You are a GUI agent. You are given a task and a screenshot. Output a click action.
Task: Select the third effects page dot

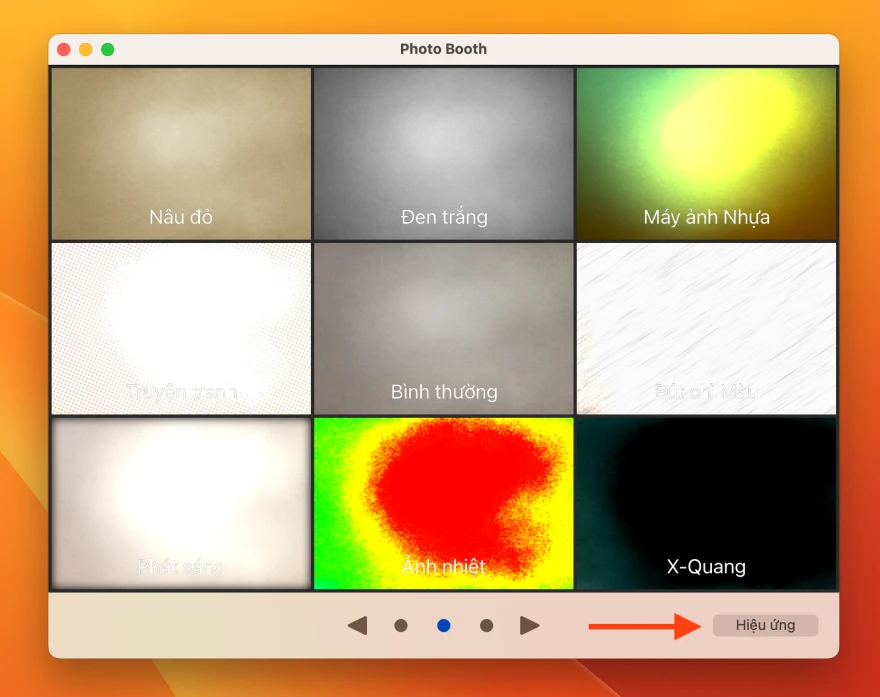click(x=486, y=626)
